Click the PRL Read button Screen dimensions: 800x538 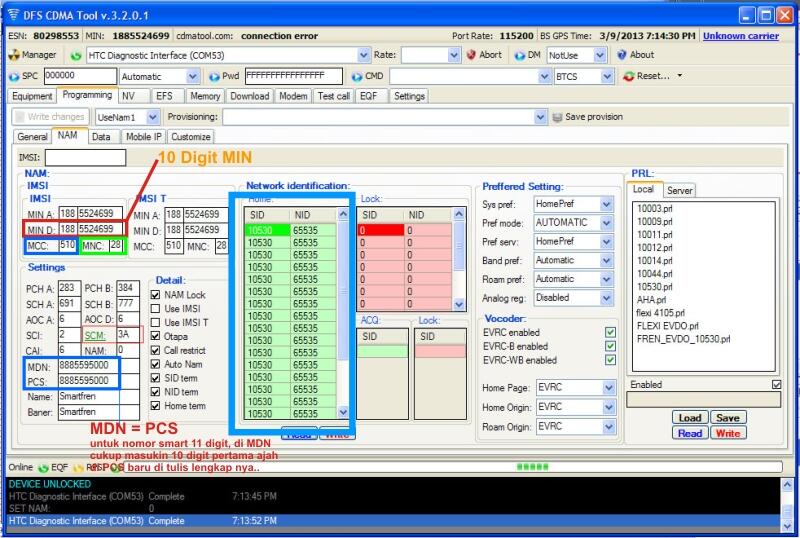pos(690,433)
